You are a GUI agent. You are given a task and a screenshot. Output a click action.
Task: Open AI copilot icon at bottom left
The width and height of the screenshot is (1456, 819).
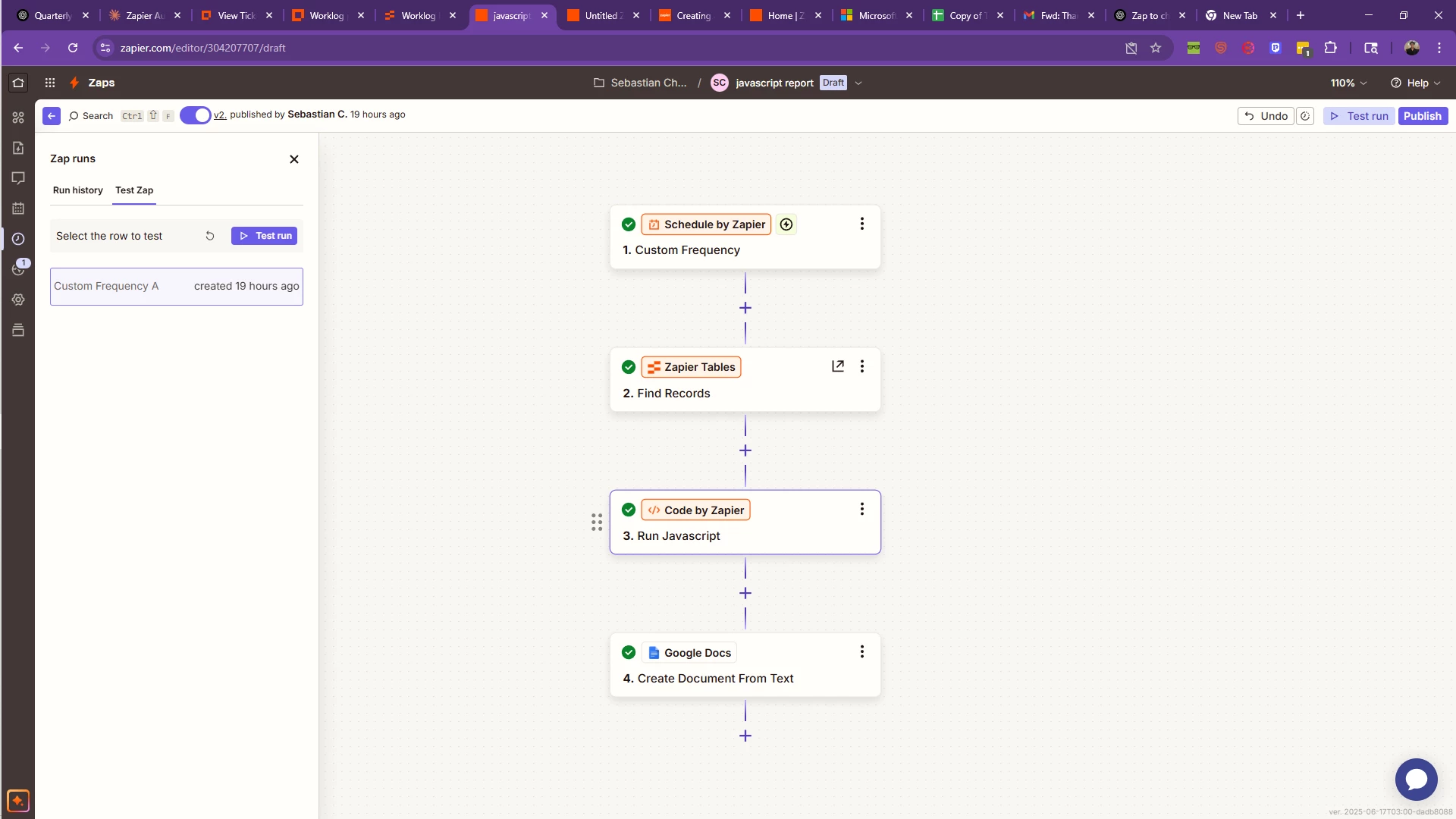pyautogui.click(x=18, y=801)
